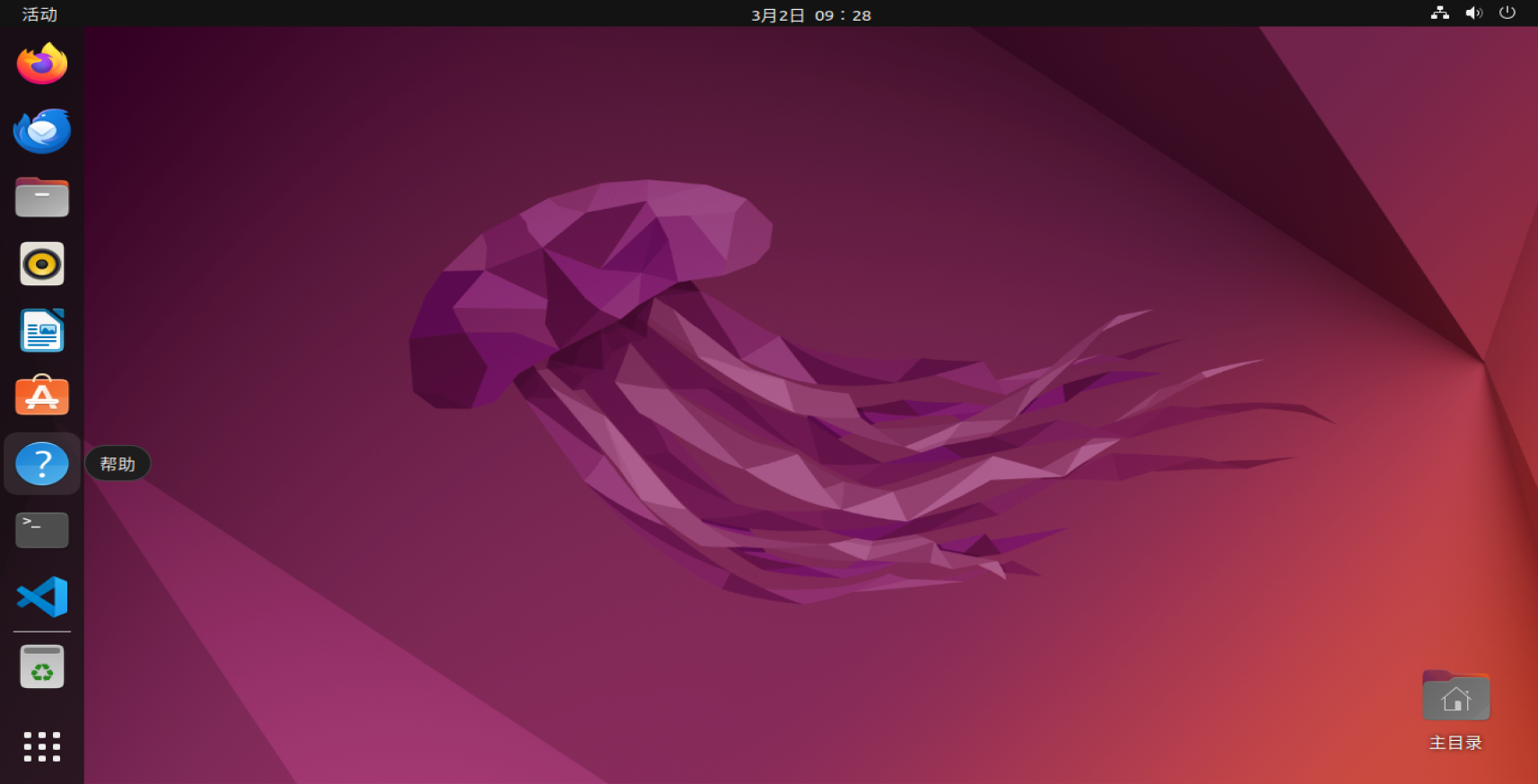1538x784 pixels.
Task: Open the 活动 activities overview
Action: click(x=39, y=14)
